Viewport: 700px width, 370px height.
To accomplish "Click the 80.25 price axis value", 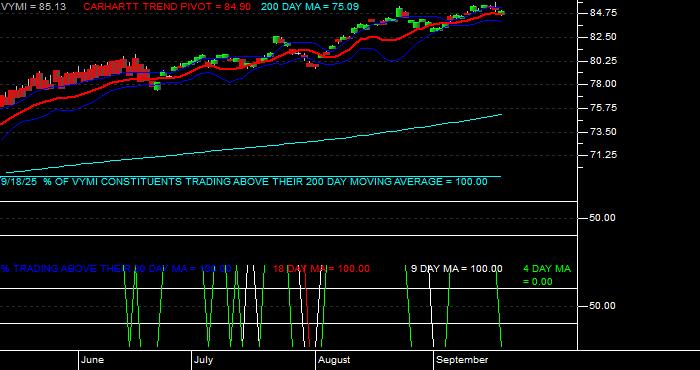I will coord(603,60).
